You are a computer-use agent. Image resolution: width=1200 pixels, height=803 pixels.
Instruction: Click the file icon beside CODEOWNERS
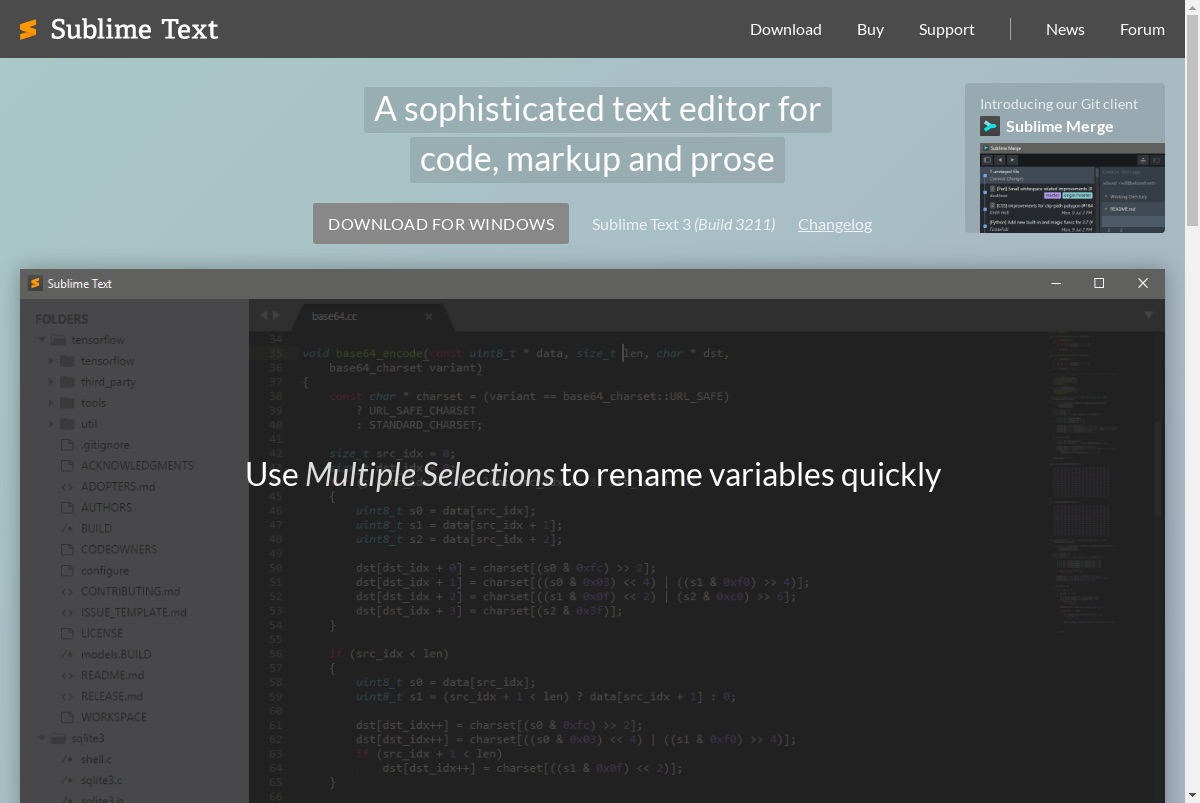point(67,549)
